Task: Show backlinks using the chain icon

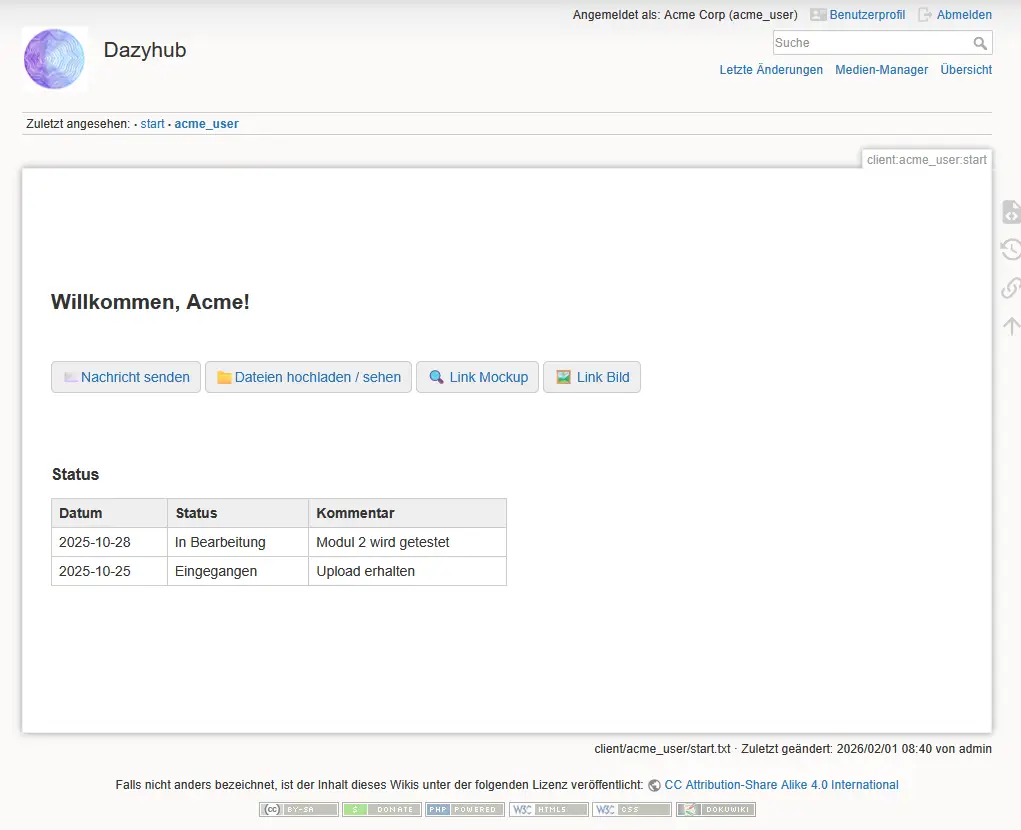Action: [1010, 288]
